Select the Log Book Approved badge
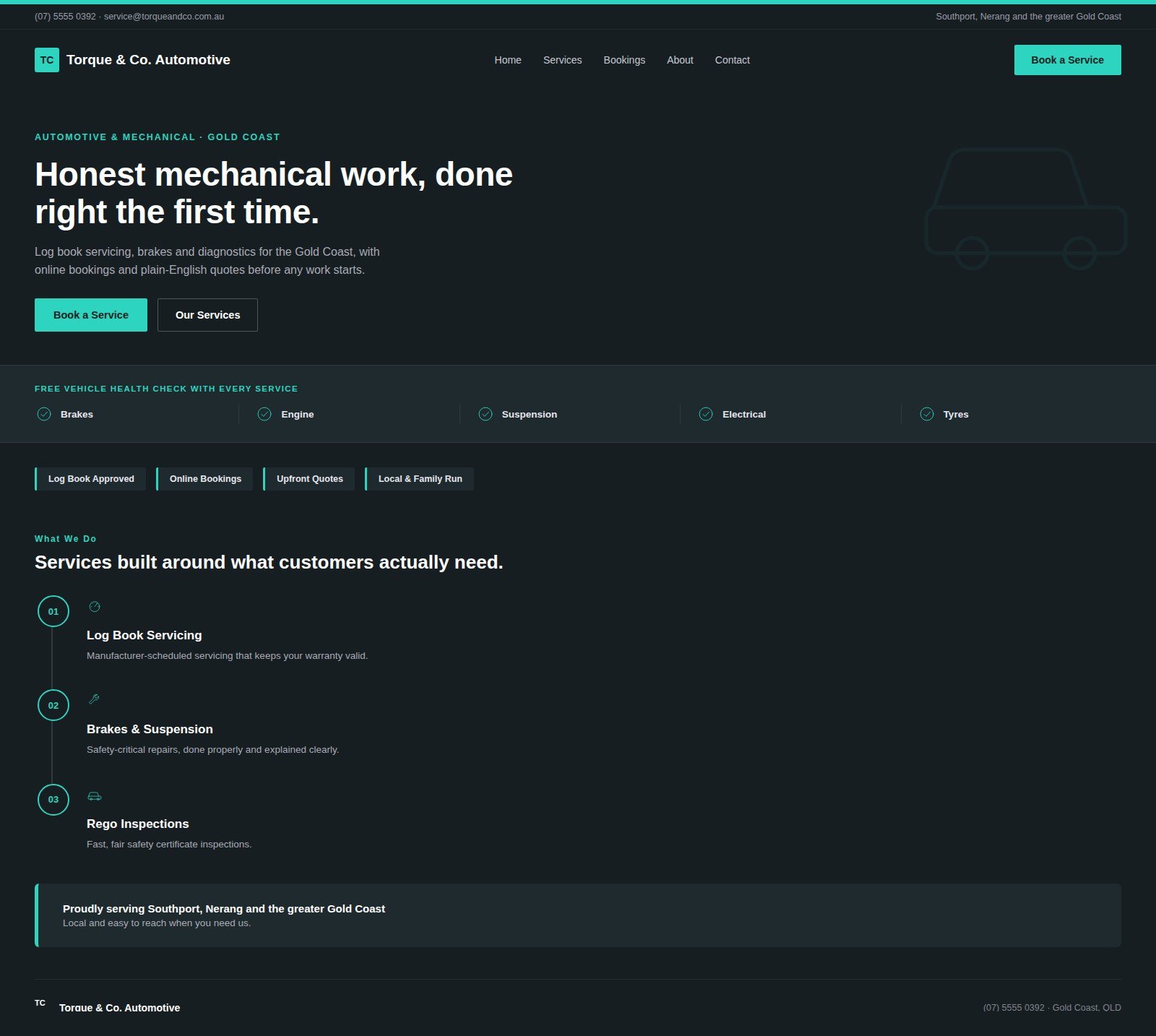Viewport: 1156px width, 1036px height. coord(90,479)
